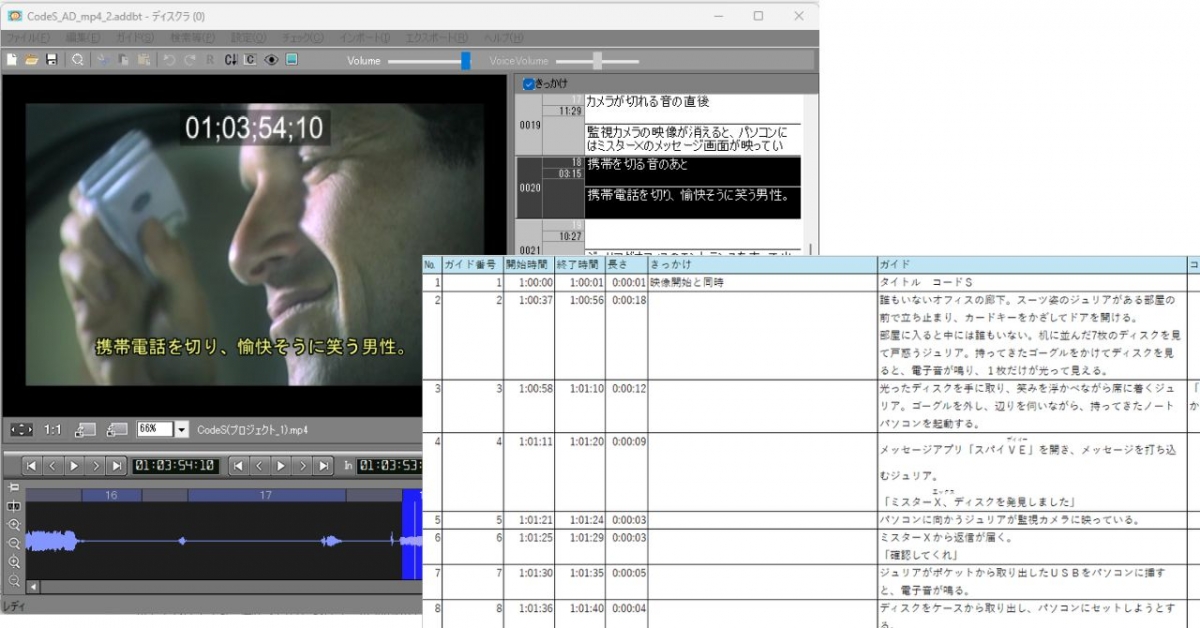
Task: Click the C with down-arrow icon
Action: click(x=231, y=60)
